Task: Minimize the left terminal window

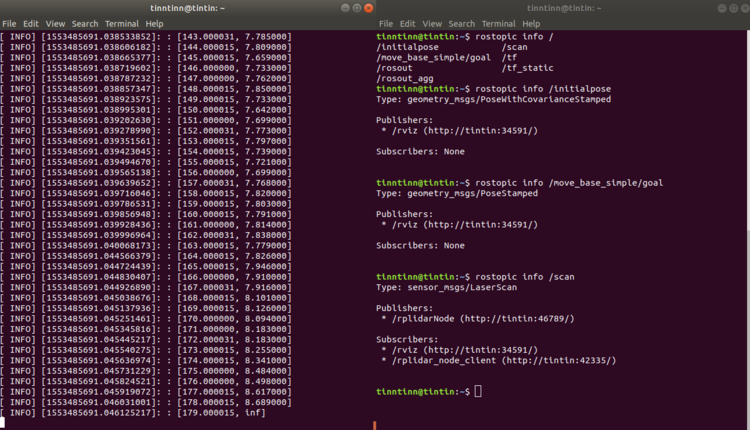Action: [x=345, y=8]
